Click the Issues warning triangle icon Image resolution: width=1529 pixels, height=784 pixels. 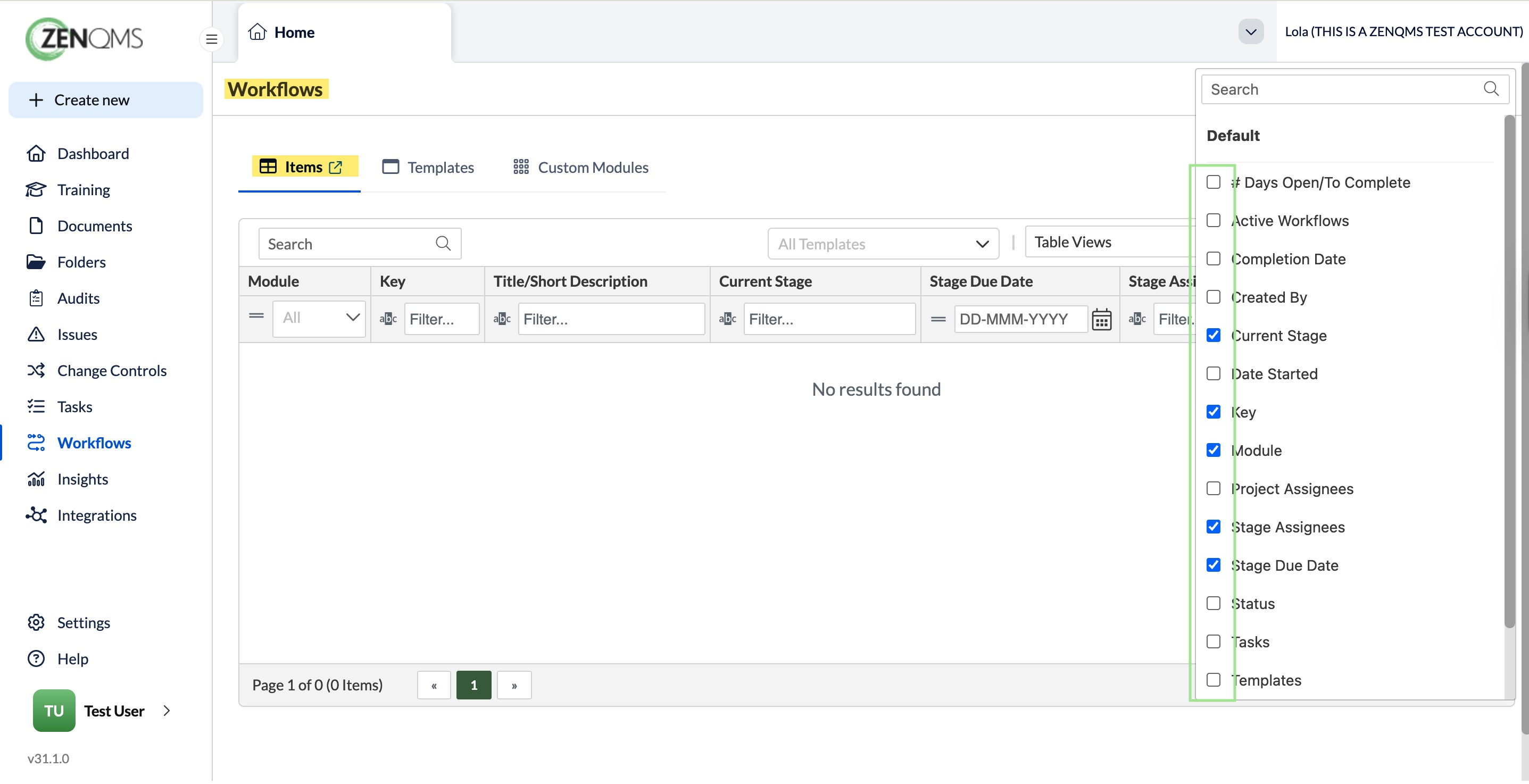tap(36, 335)
